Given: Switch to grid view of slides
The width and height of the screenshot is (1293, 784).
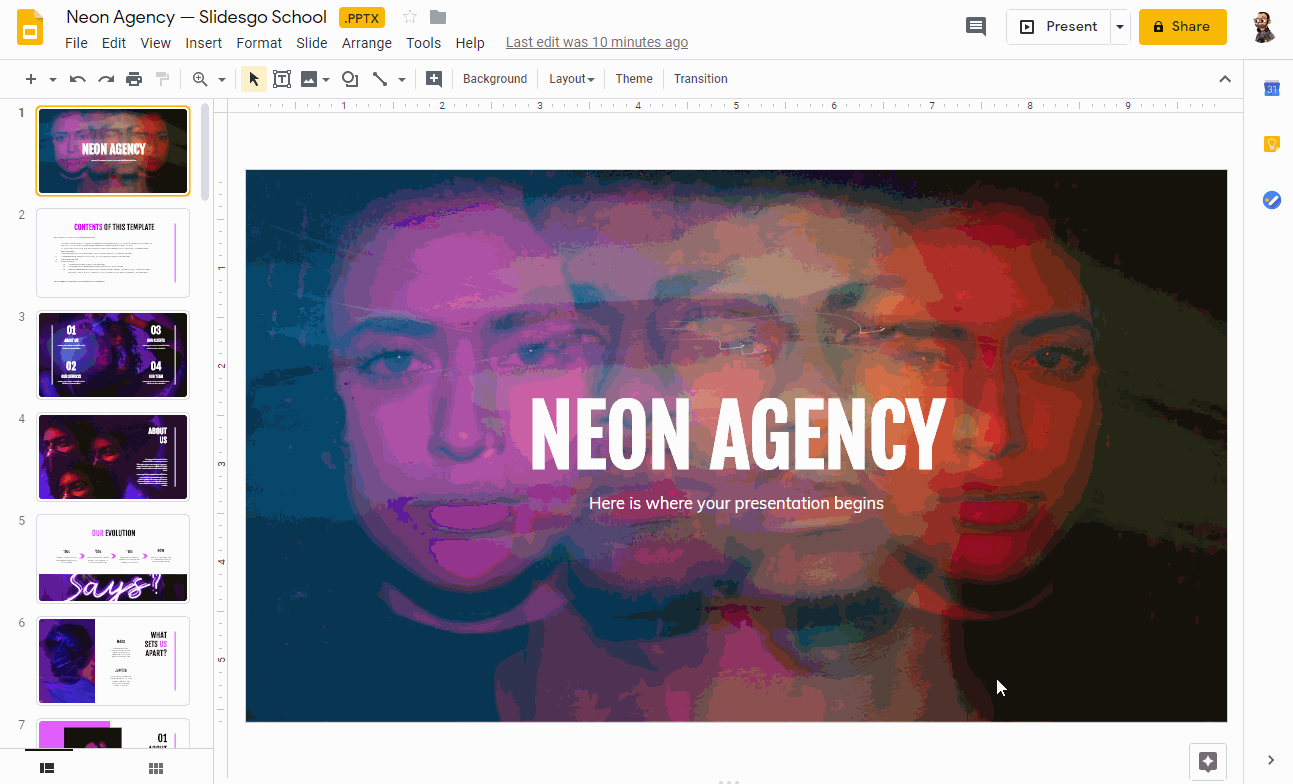Looking at the screenshot, I should 156,767.
